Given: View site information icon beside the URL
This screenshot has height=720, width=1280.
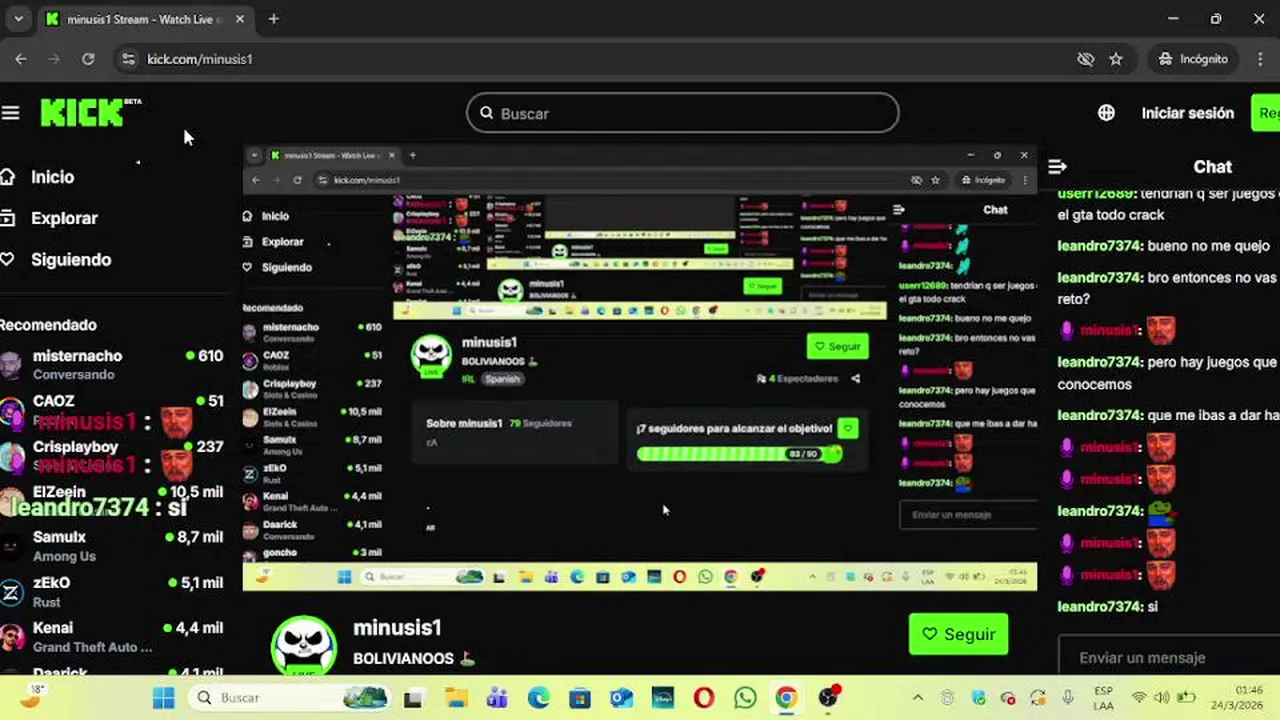Looking at the screenshot, I should click(x=127, y=59).
